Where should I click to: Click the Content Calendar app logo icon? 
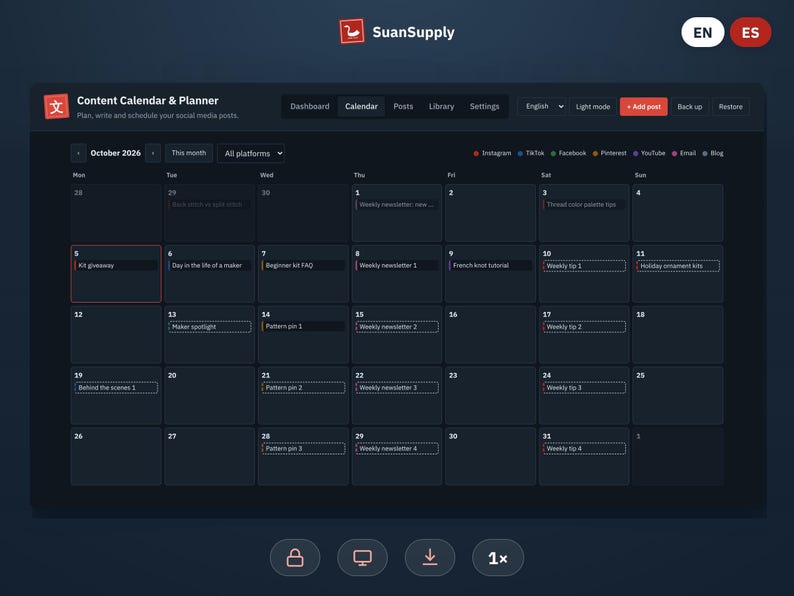click(56, 106)
